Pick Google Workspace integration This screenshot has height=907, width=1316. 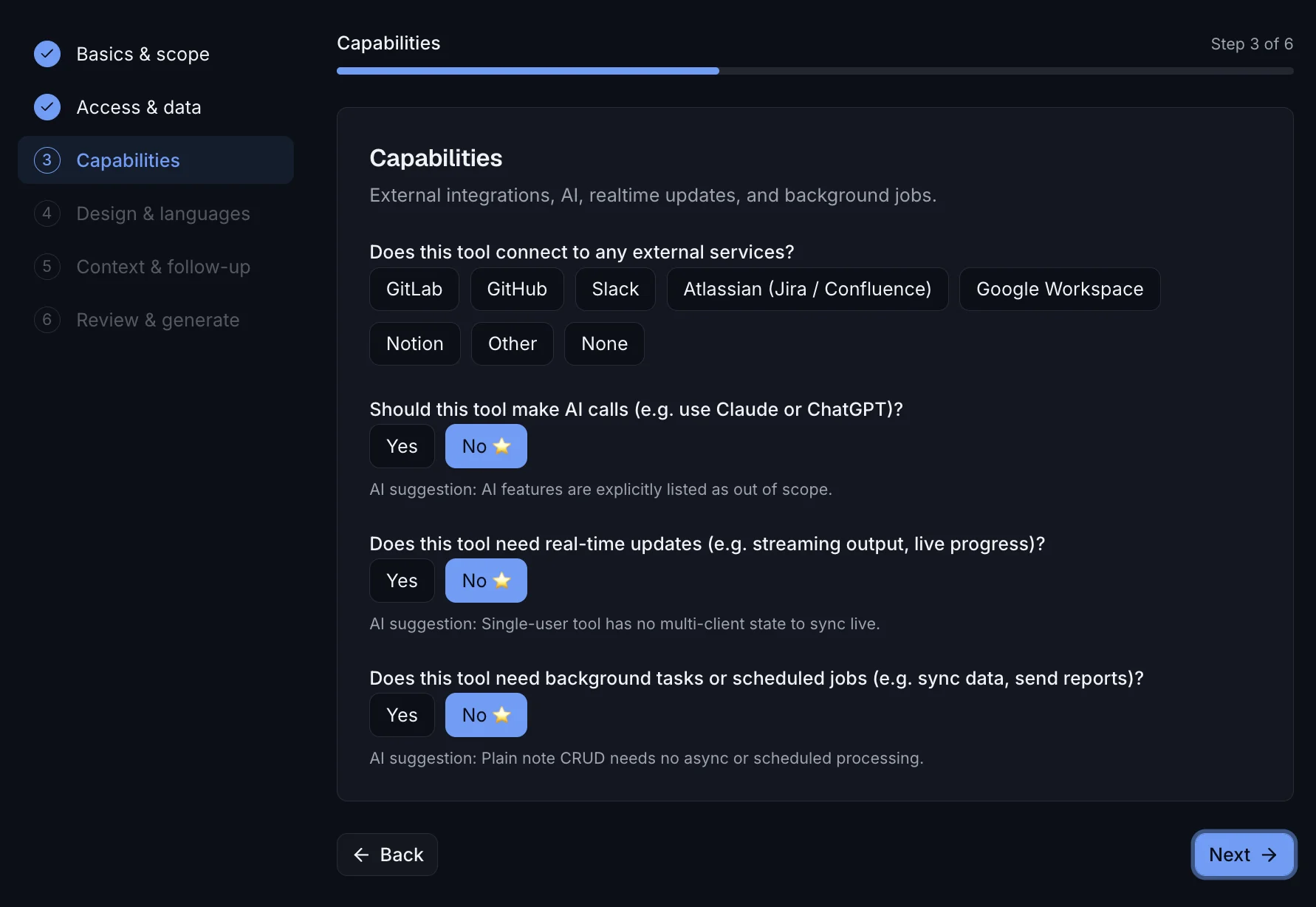tap(1060, 289)
